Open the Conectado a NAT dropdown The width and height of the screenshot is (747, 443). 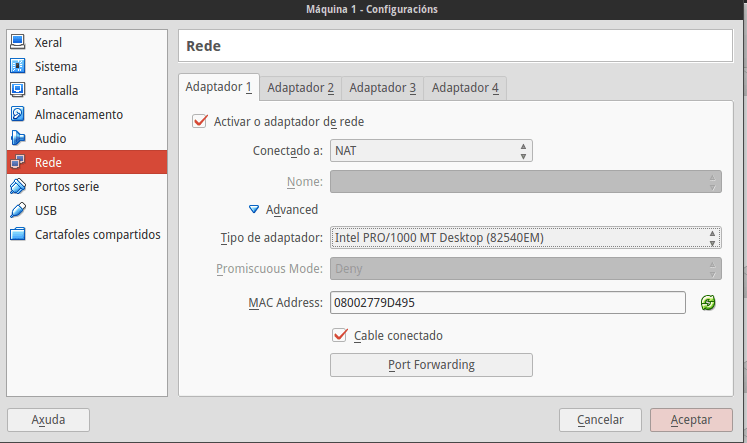(x=431, y=150)
